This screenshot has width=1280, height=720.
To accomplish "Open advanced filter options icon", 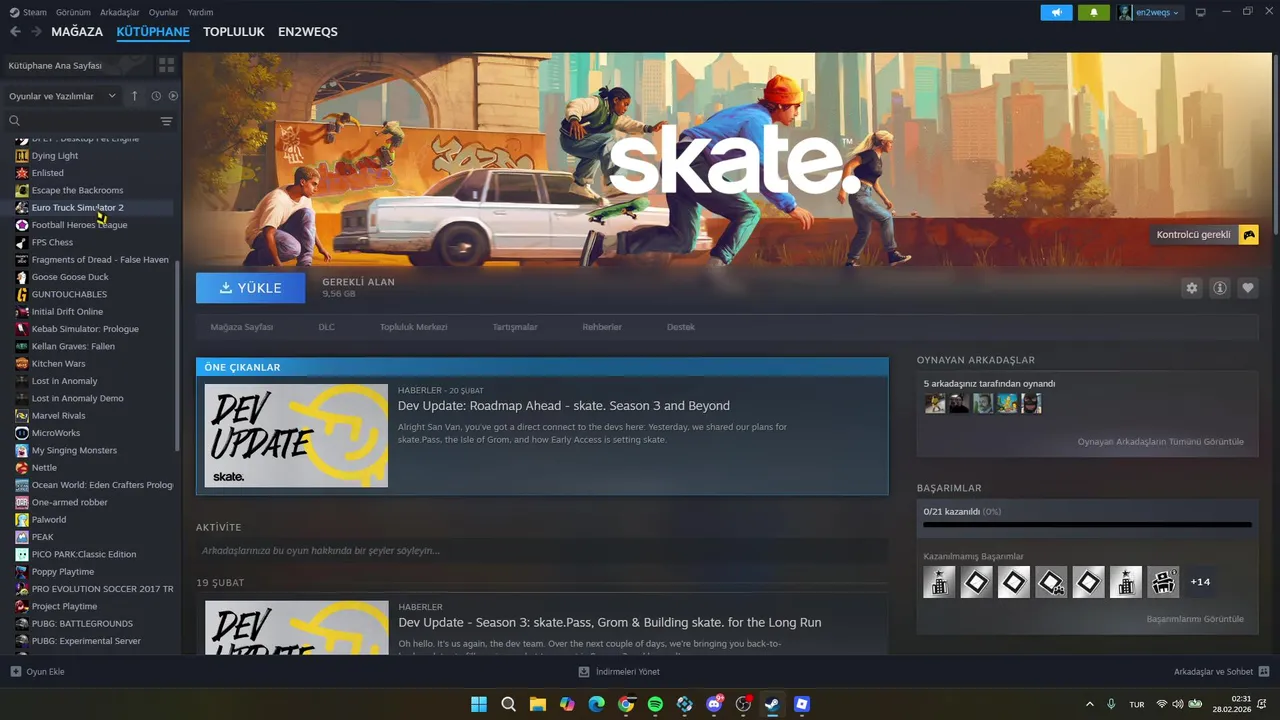I will tap(166, 121).
